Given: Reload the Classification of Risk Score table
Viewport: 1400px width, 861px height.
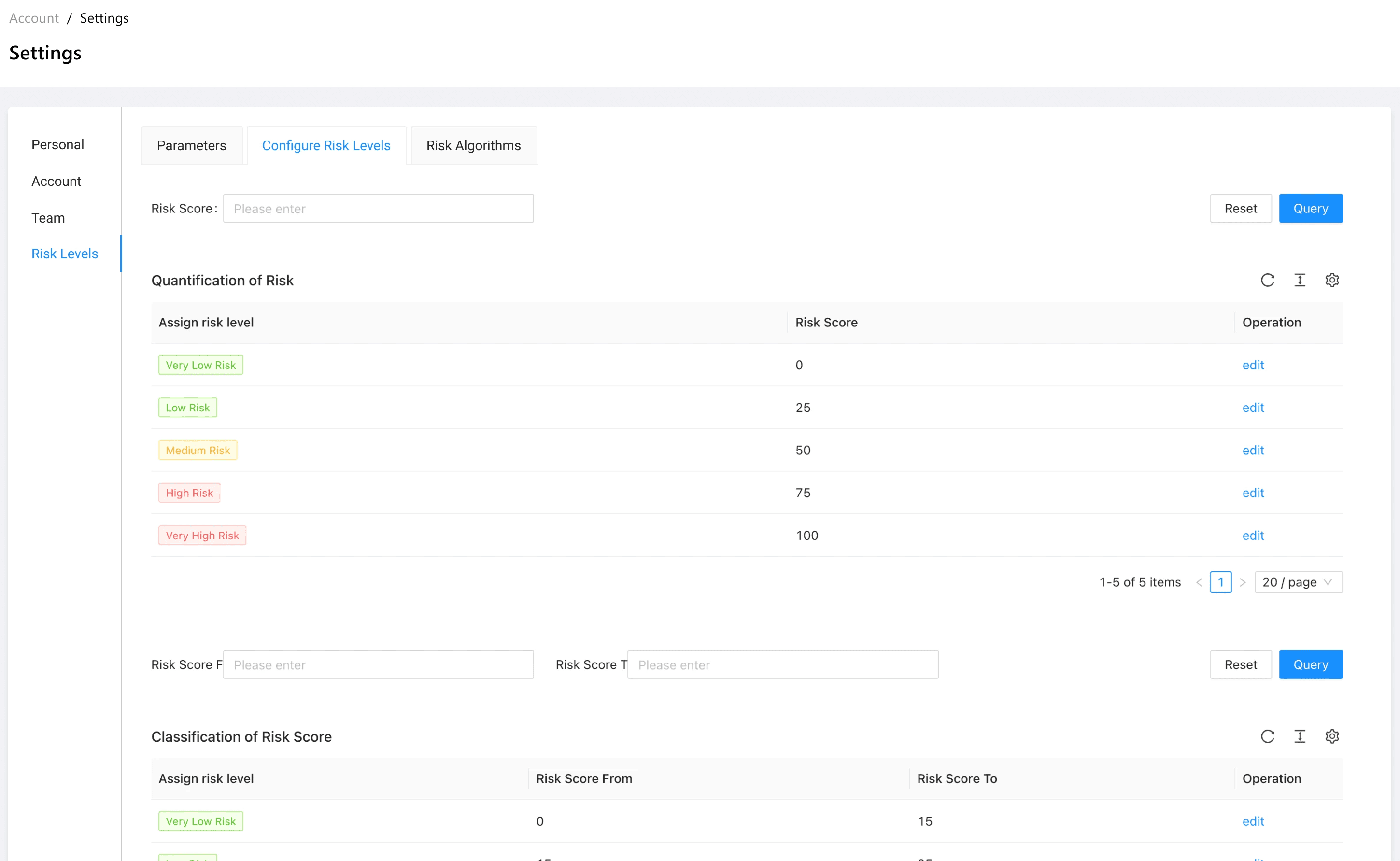Looking at the screenshot, I should (1267, 736).
